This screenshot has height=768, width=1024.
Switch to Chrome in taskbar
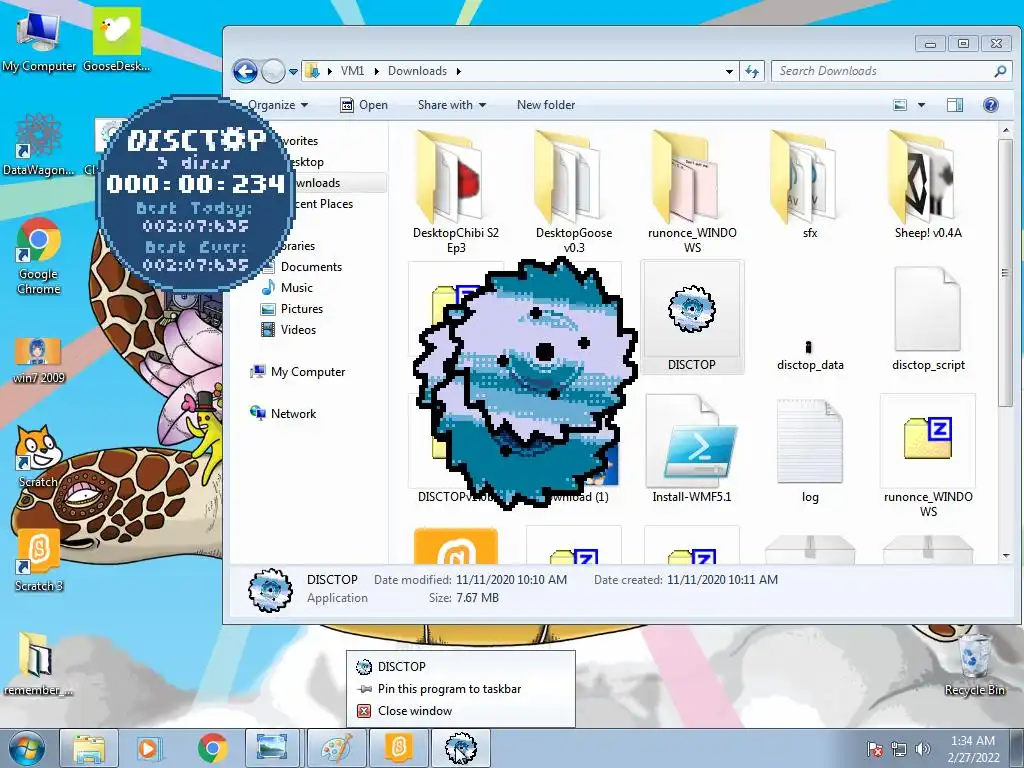pyautogui.click(x=212, y=748)
